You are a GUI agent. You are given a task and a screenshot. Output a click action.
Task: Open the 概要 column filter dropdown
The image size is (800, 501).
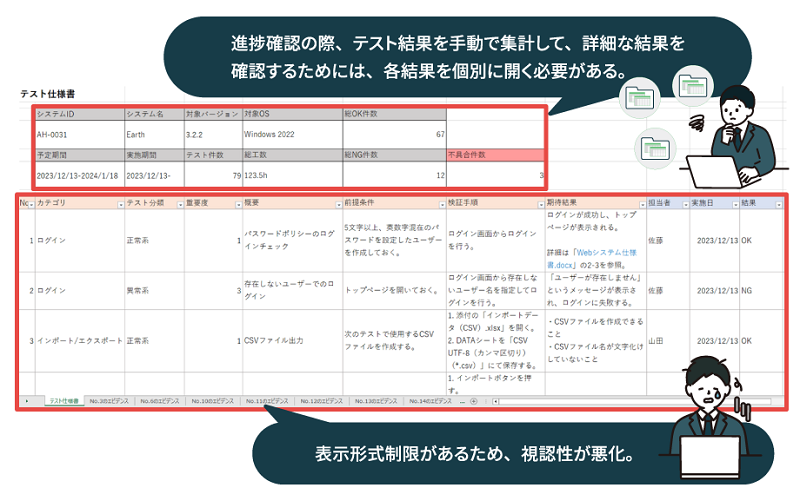(x=339, y=205)
